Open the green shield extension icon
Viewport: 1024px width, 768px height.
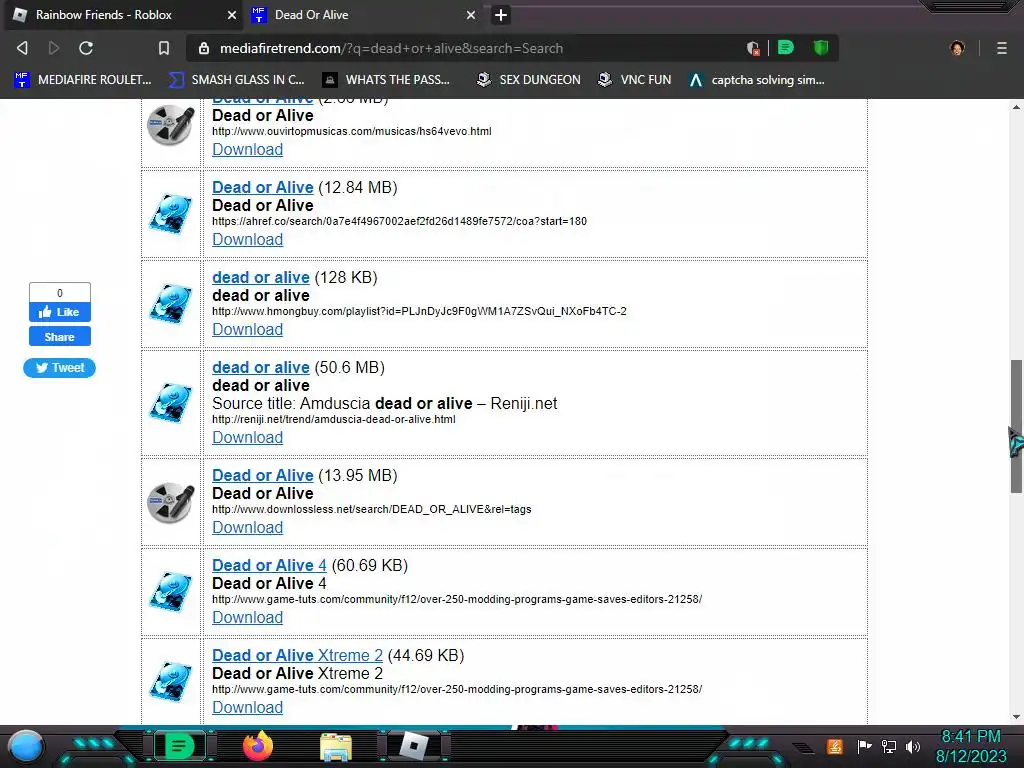pyautogui.click(x=821, y=47)
